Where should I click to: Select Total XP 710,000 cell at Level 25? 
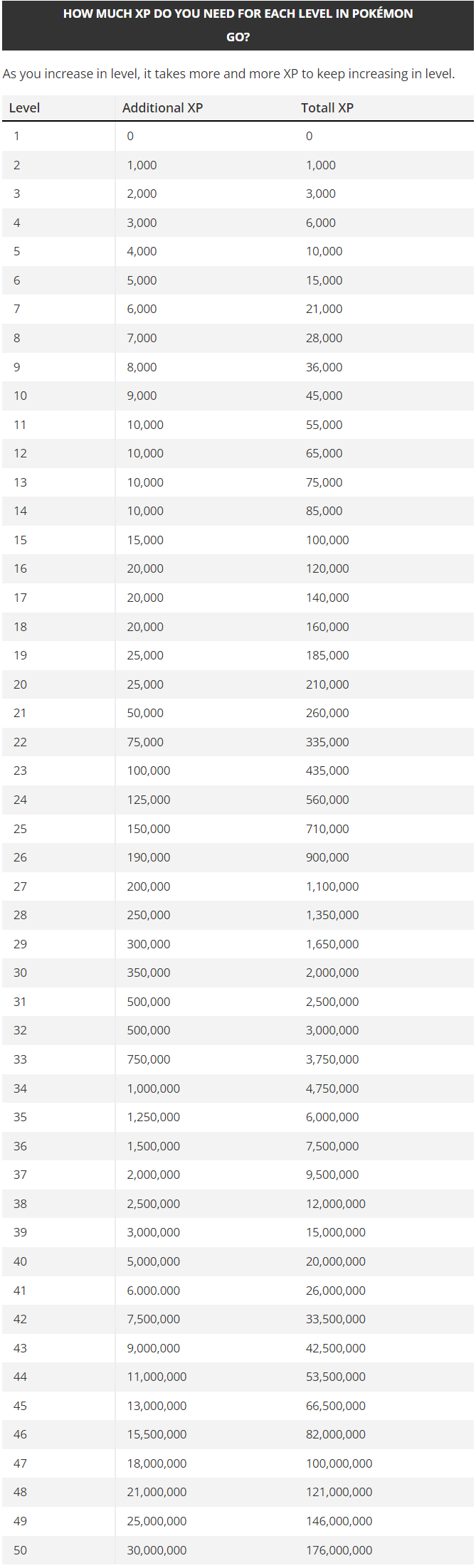click(327, 829)
